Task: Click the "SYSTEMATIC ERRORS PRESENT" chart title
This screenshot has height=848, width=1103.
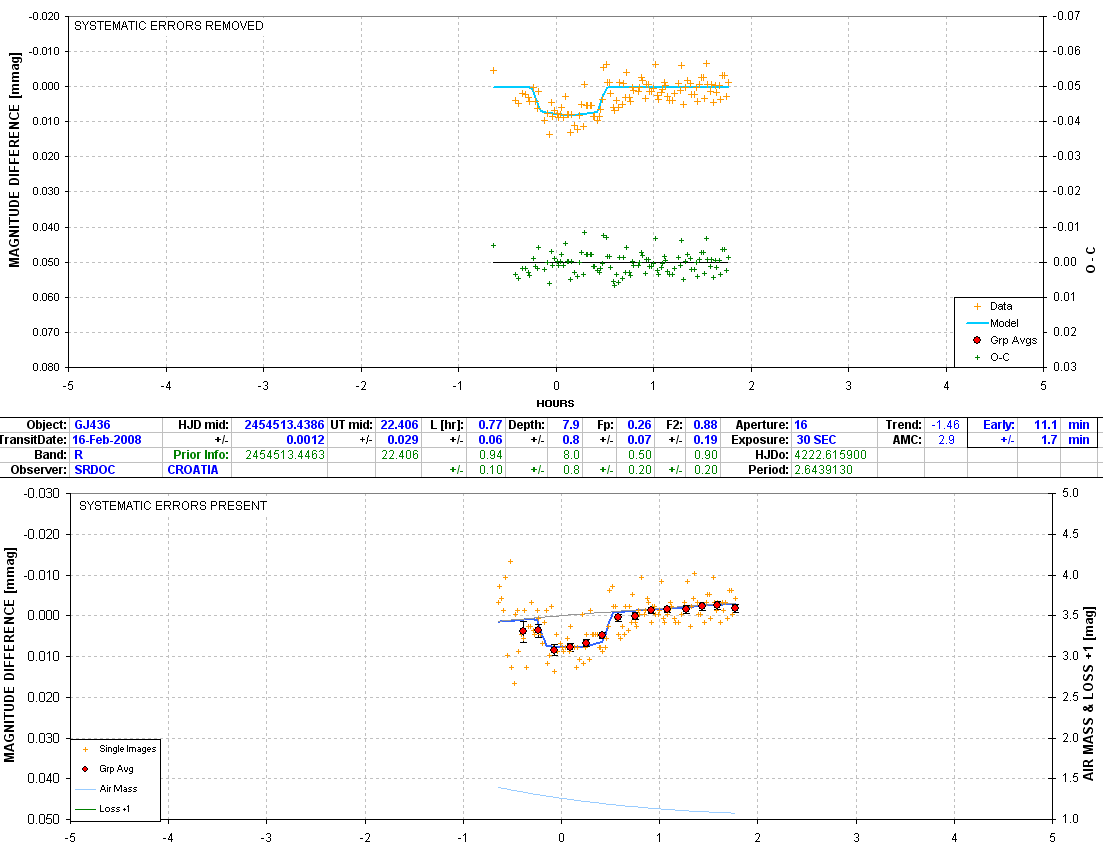Action: [173, 506]
